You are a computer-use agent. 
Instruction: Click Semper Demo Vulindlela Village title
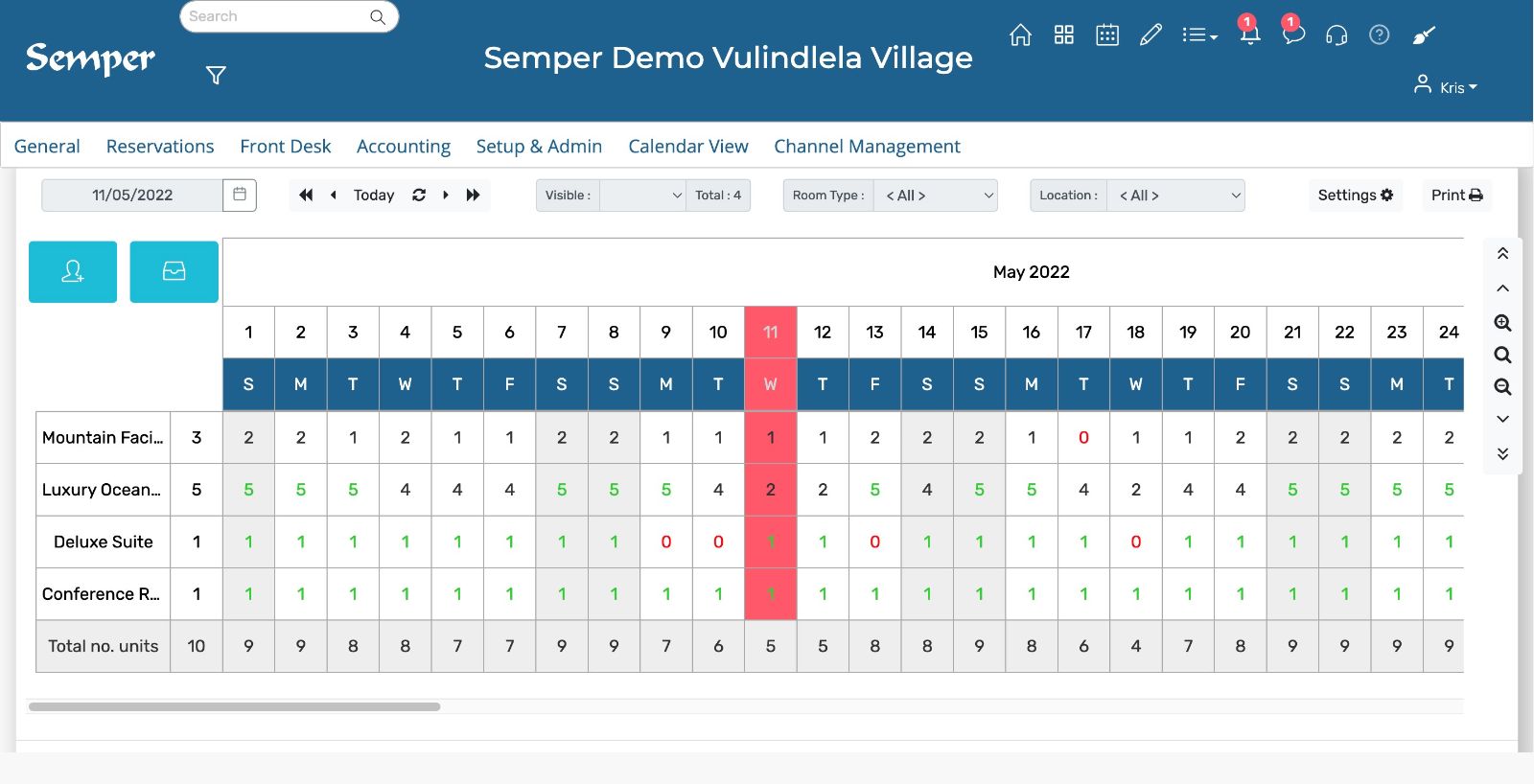728,58
